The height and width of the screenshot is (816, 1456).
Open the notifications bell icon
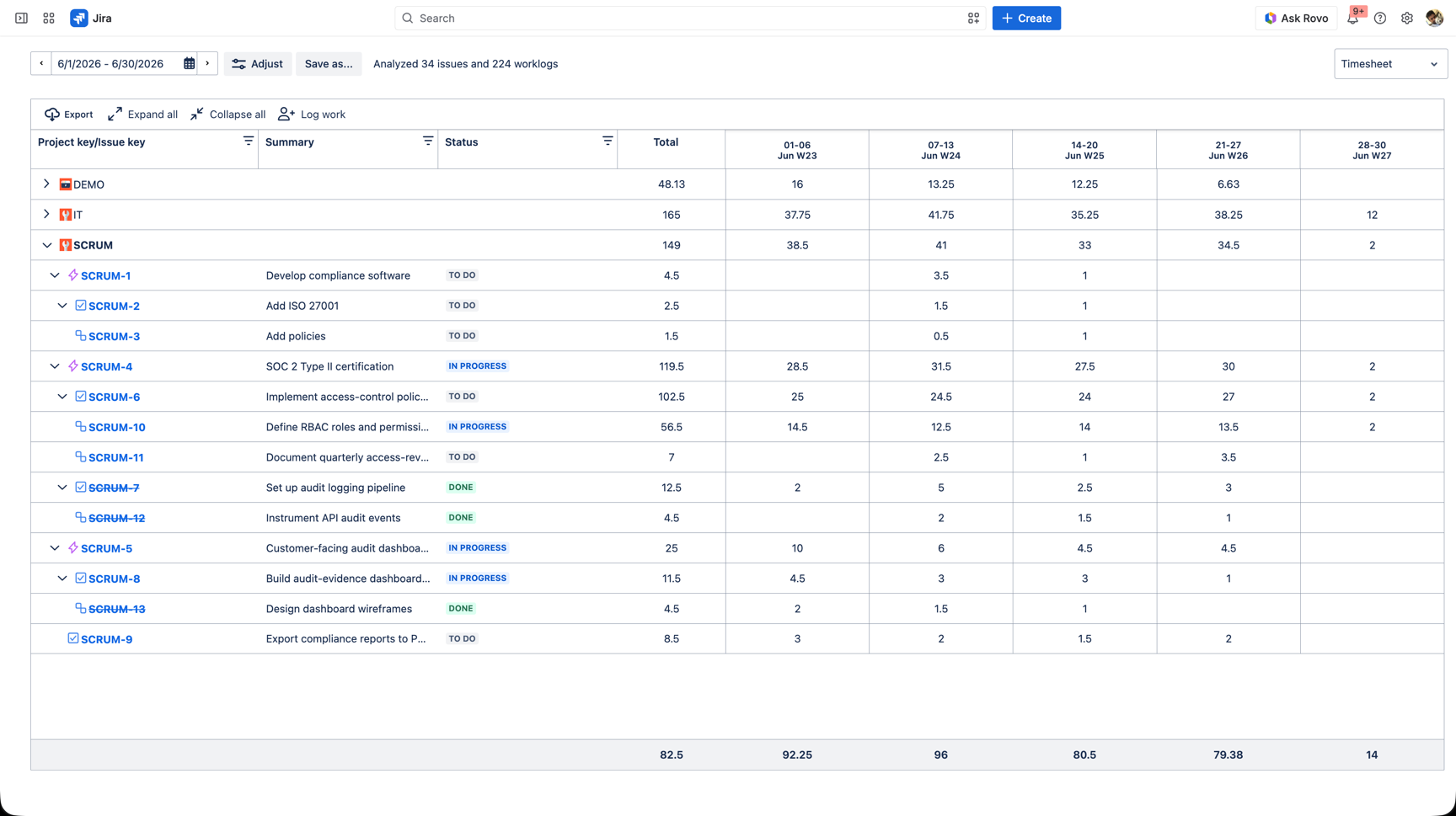(x=1352, y=18)
